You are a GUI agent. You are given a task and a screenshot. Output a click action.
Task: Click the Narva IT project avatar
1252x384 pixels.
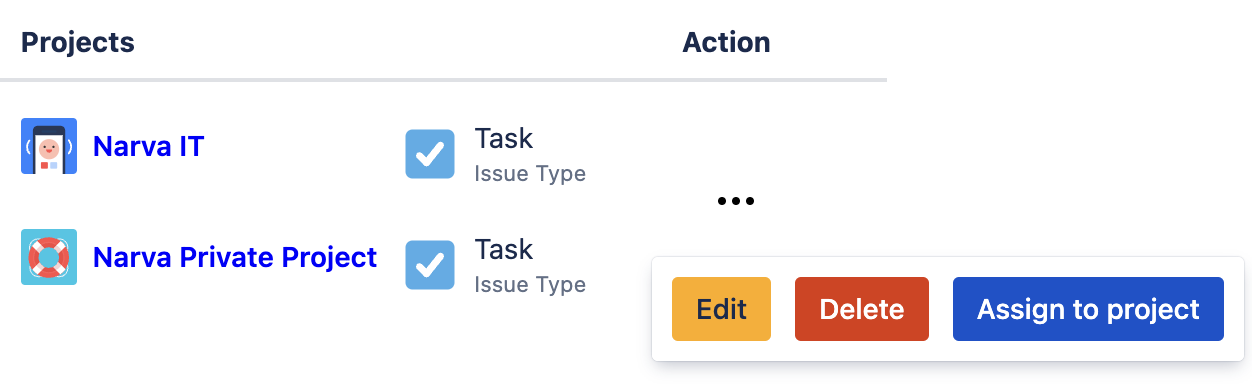click(x=49, y=146)
